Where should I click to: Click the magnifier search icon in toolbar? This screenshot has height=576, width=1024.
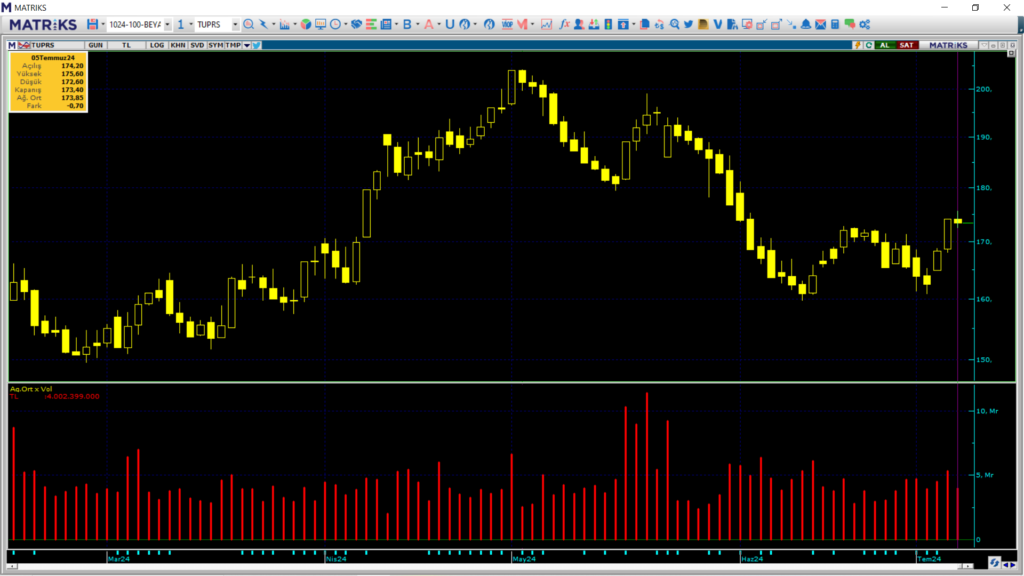click(248, 24)
